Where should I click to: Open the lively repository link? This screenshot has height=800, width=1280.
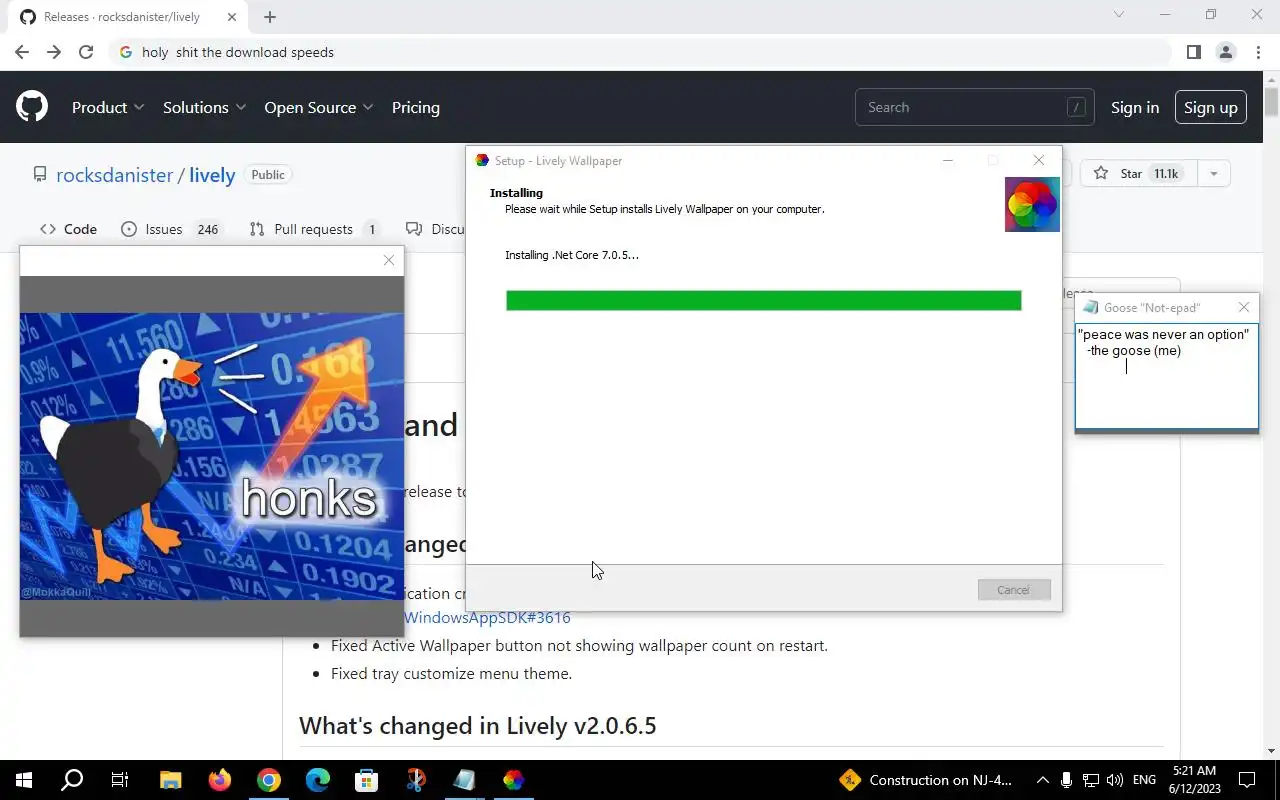[x=212, y=175]
